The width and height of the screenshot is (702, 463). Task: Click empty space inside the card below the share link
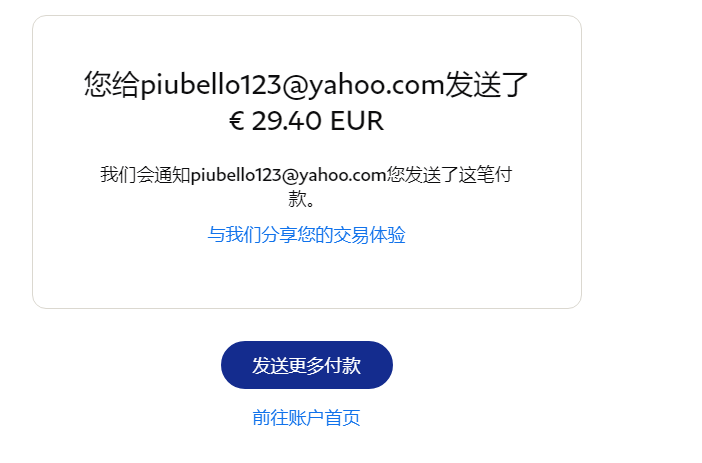pyautogui.click(x=307, y=275)
